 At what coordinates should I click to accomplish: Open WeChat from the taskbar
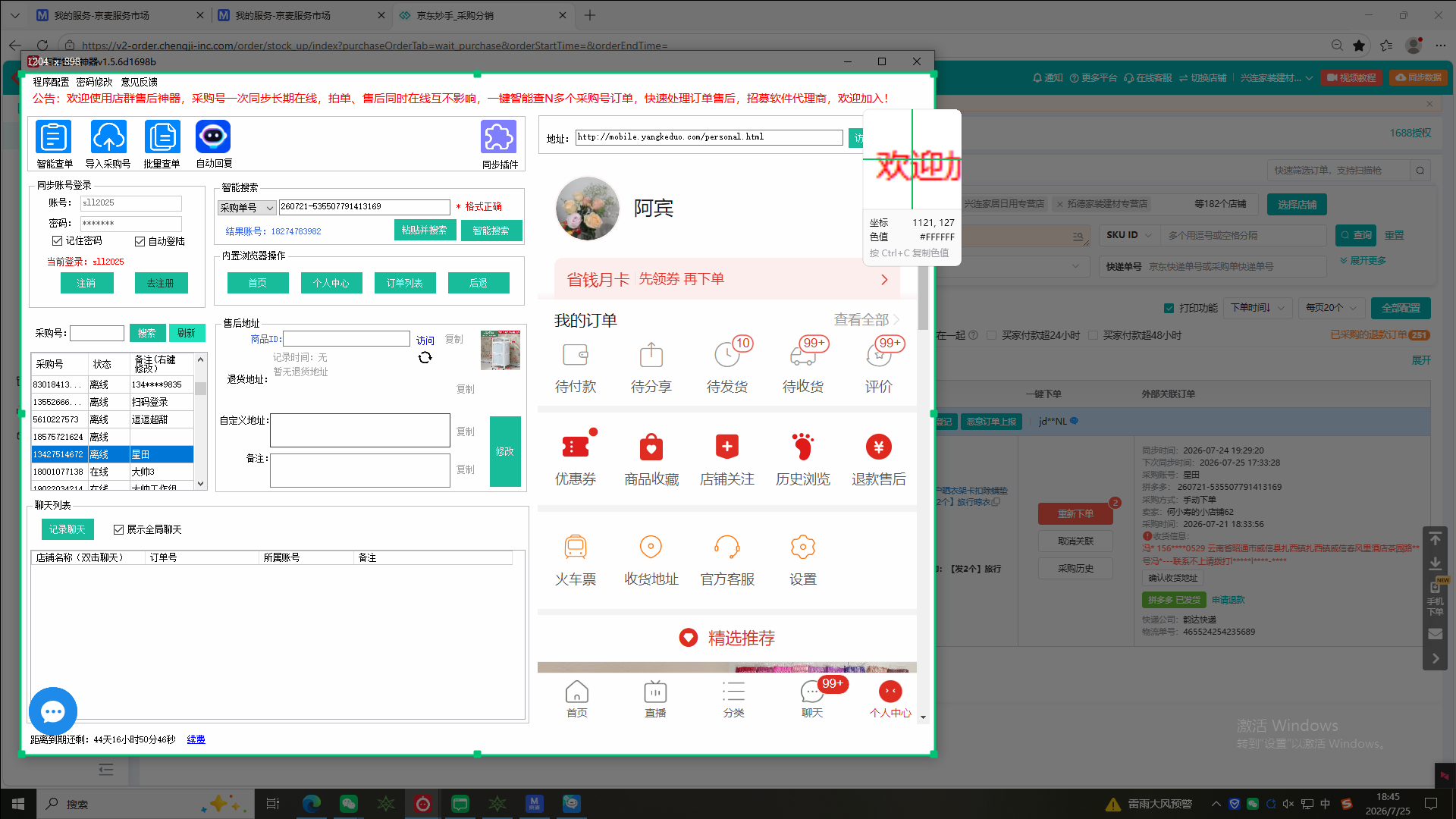(349, 804)
